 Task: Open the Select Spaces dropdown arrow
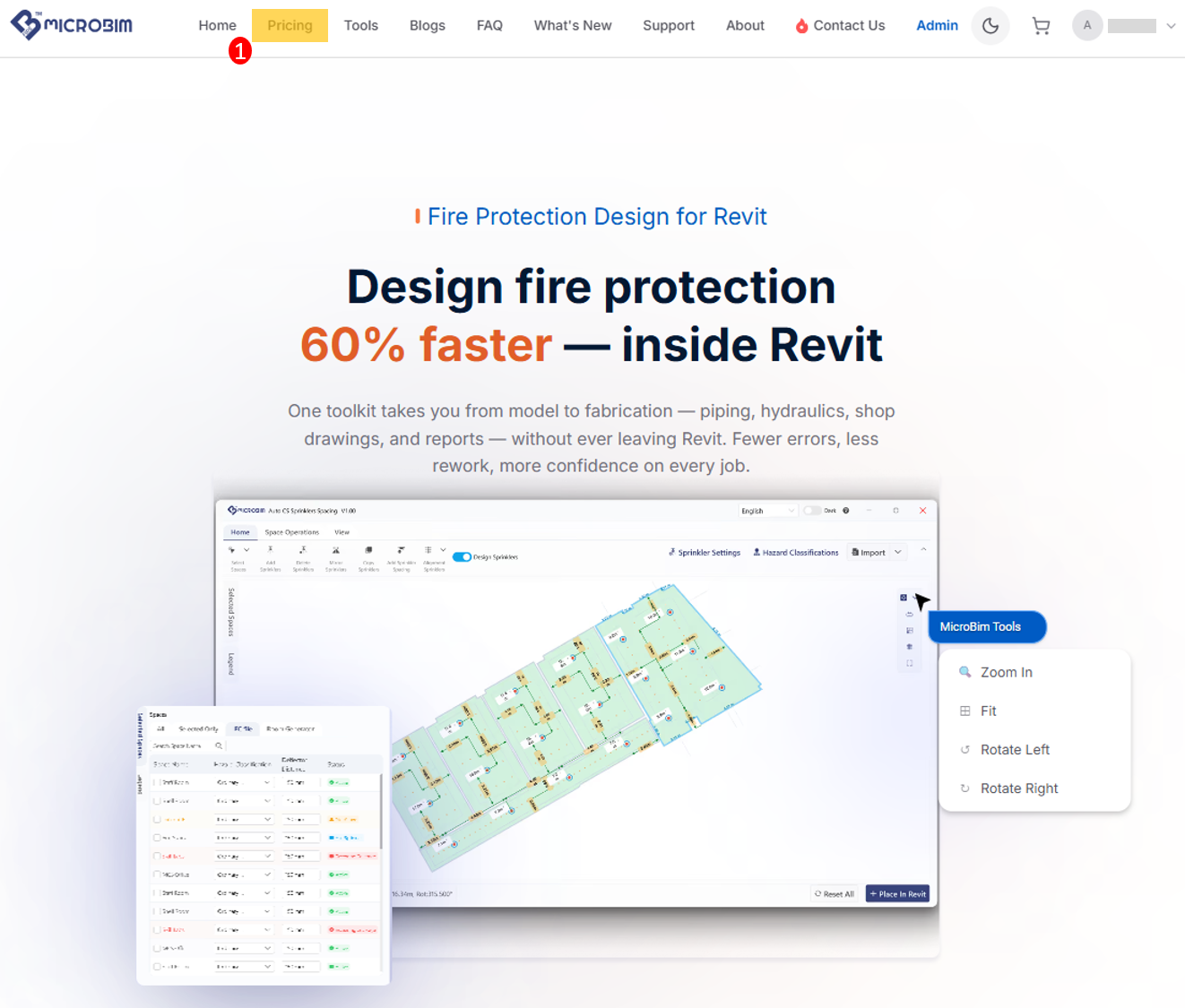coord(247,550)
